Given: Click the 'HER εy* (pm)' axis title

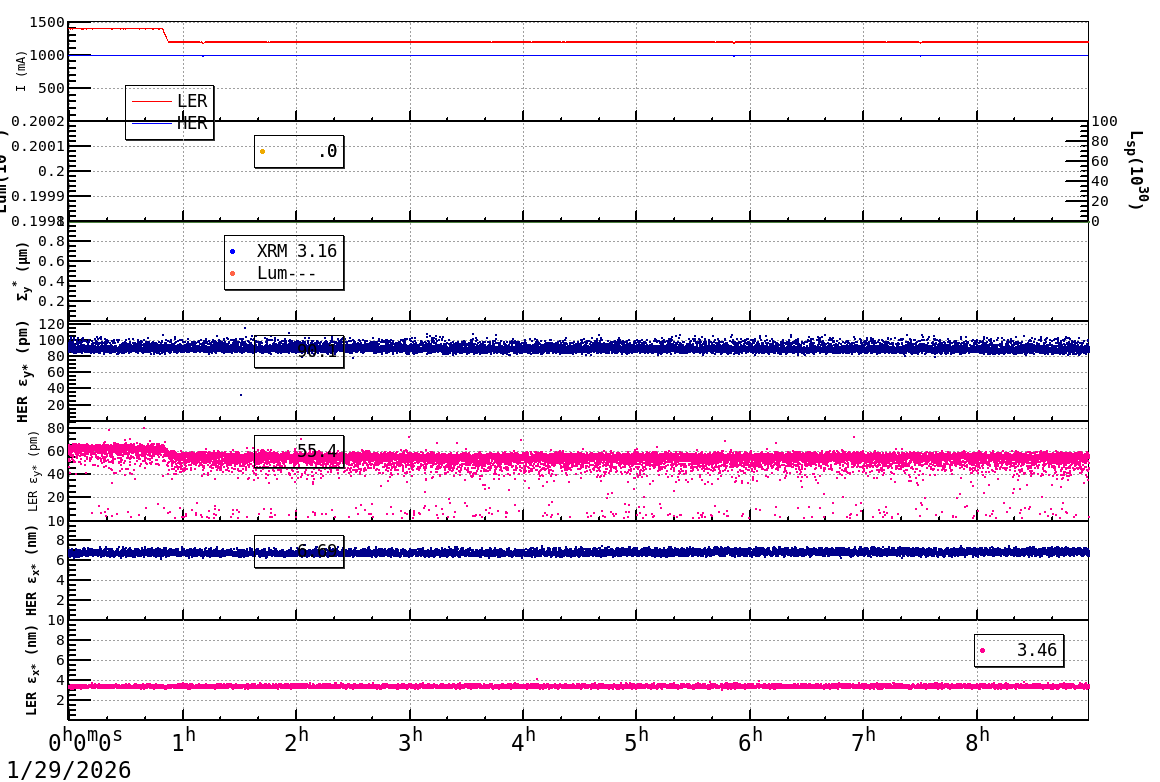Looking at the screenshot, I should click(x=24, y=371).
